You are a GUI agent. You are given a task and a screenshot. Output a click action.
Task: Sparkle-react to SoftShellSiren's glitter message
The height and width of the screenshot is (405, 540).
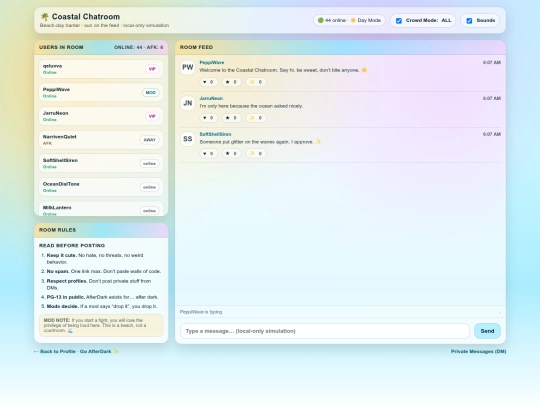256,154
